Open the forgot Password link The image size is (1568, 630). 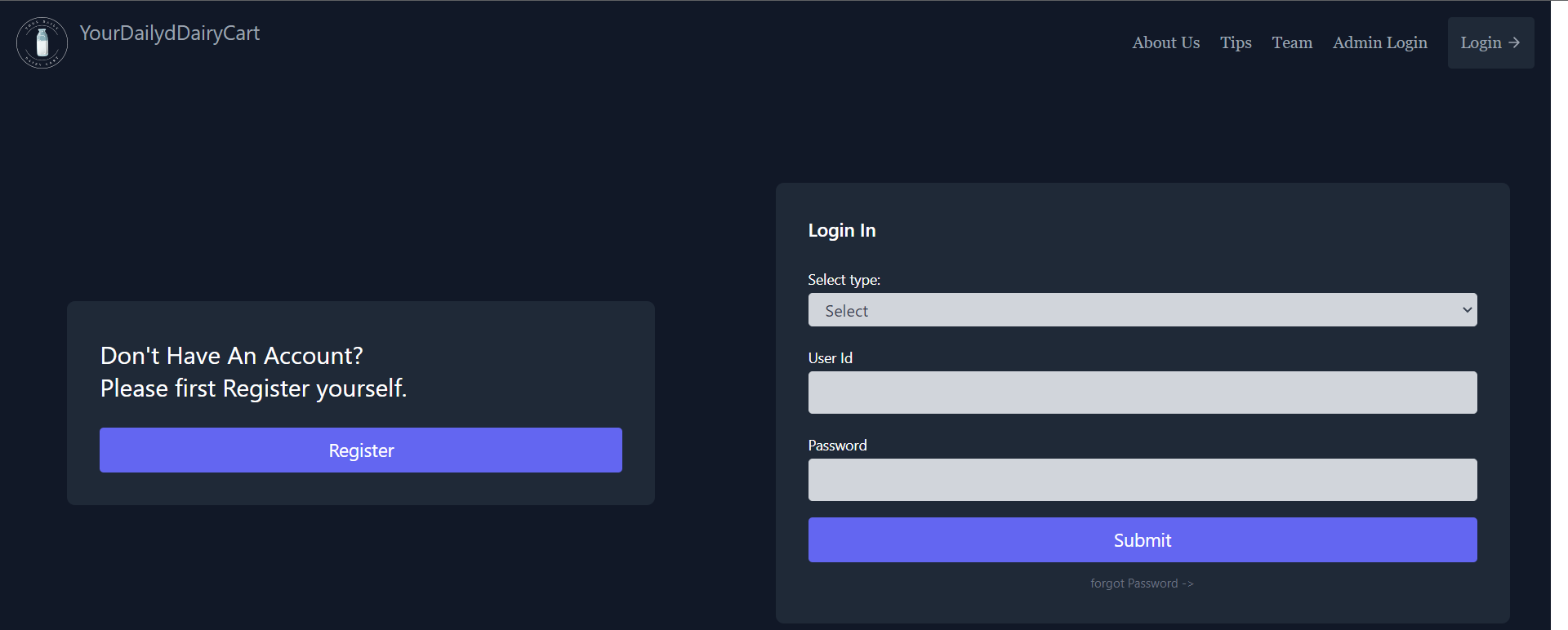click(1141, 583)
